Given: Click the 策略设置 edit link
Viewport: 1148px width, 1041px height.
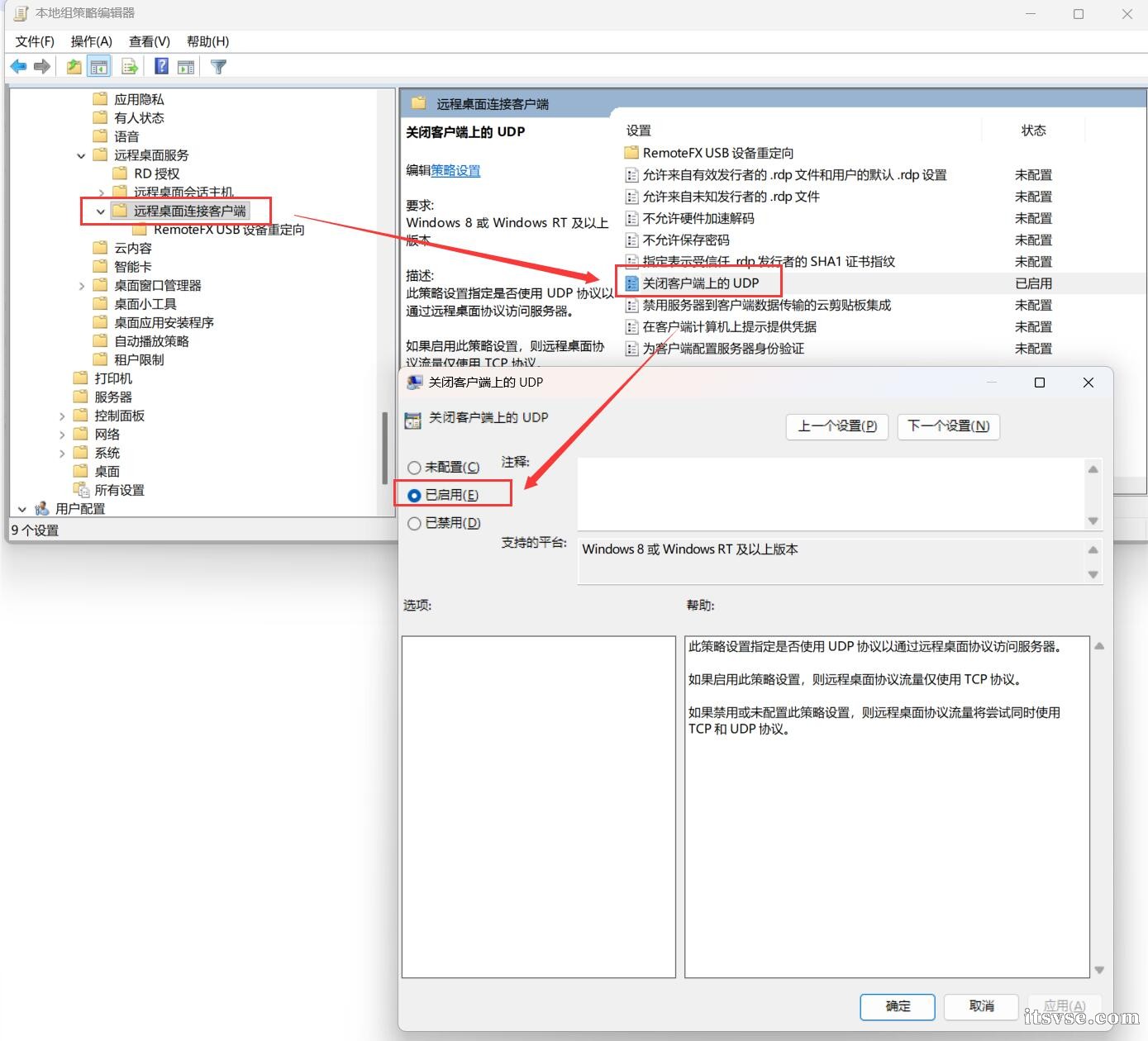Looking at the screenshot, I should coord(455,170).
